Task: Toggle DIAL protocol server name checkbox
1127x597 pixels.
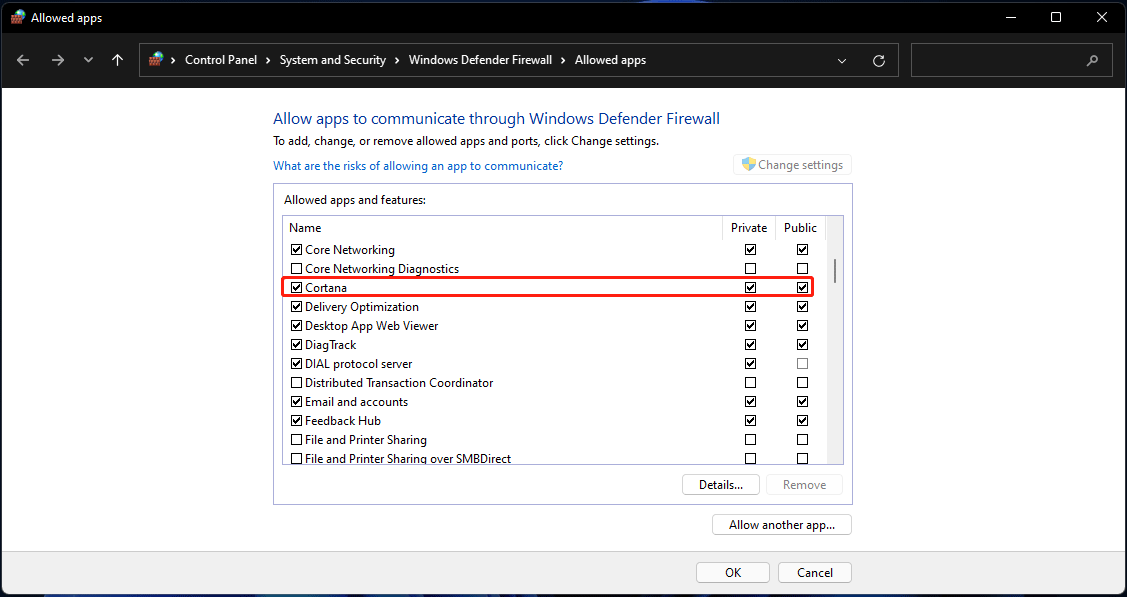Action: coord(296,364)
